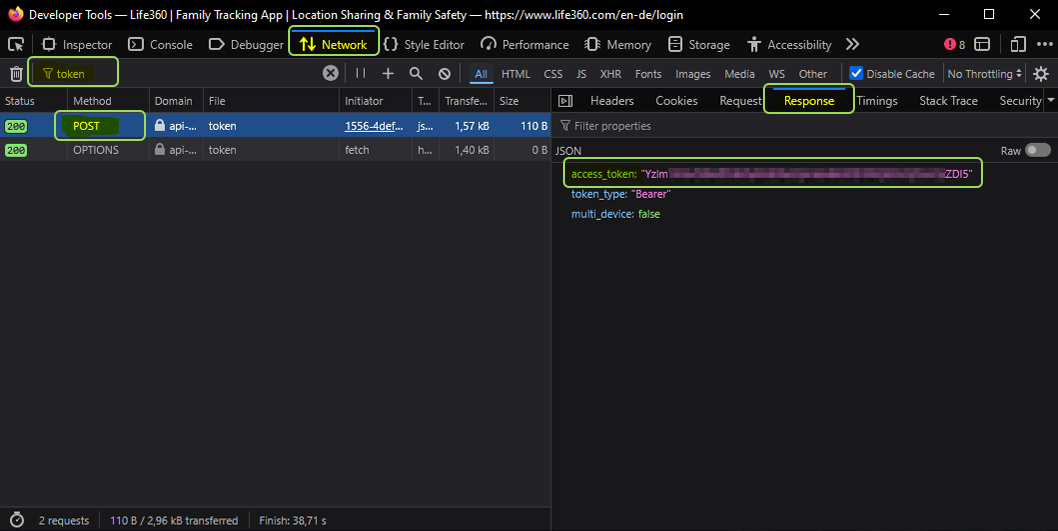1058x531 pixels.
Task: Click lock icon on POST row
Action: (x=159, y=125)
